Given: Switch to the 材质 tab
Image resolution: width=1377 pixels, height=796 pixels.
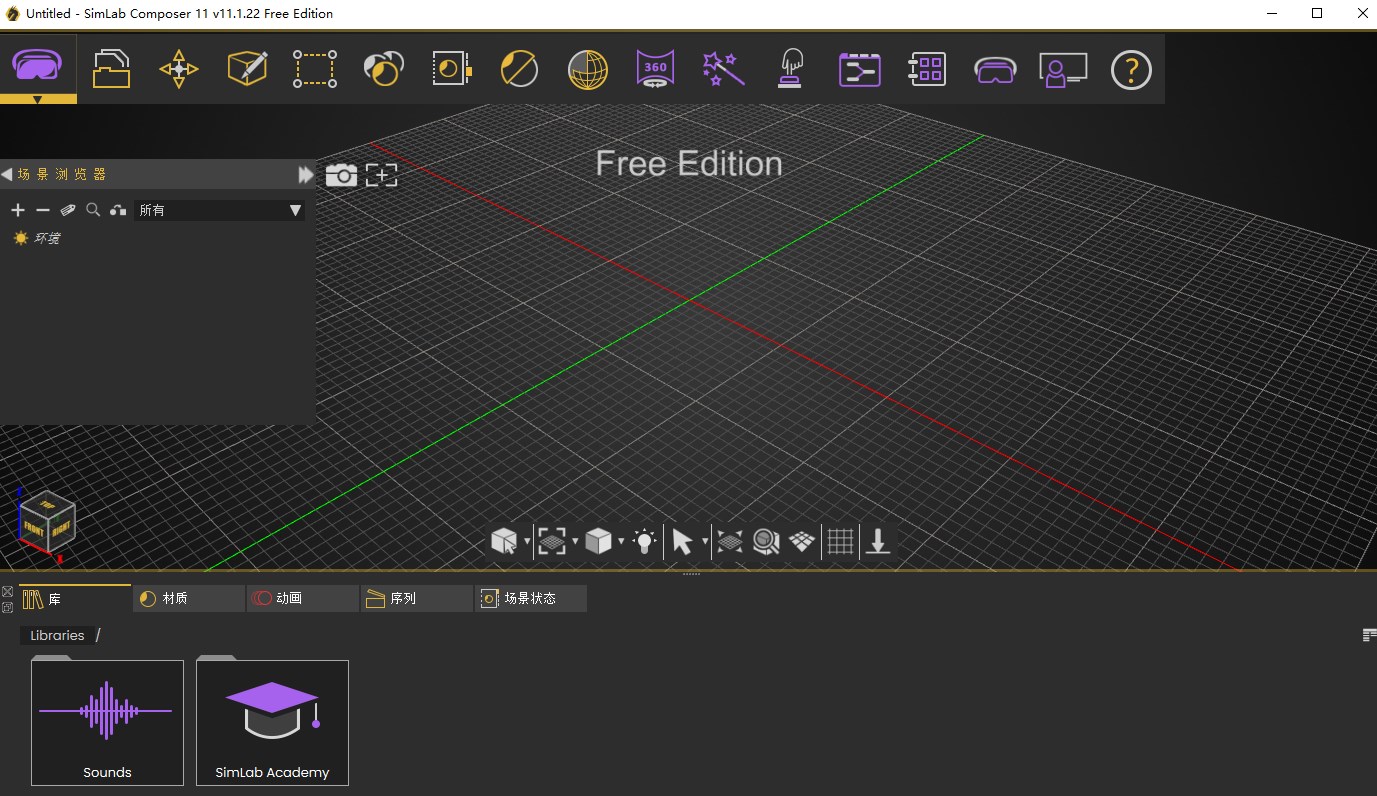Looking at the screenshot, I should tap(188, 597).
